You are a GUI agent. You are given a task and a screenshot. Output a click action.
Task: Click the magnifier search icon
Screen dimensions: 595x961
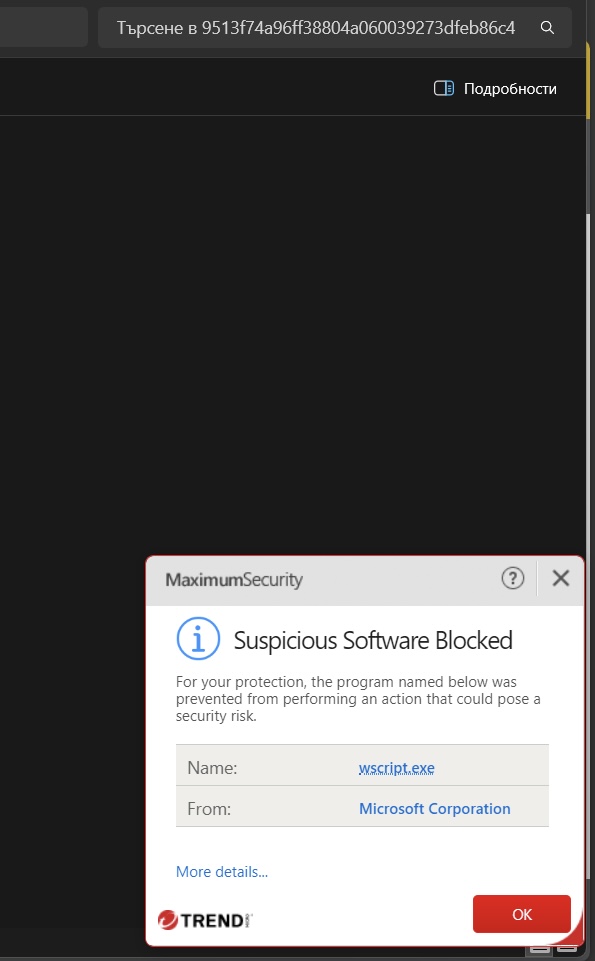tap(547, 28)
